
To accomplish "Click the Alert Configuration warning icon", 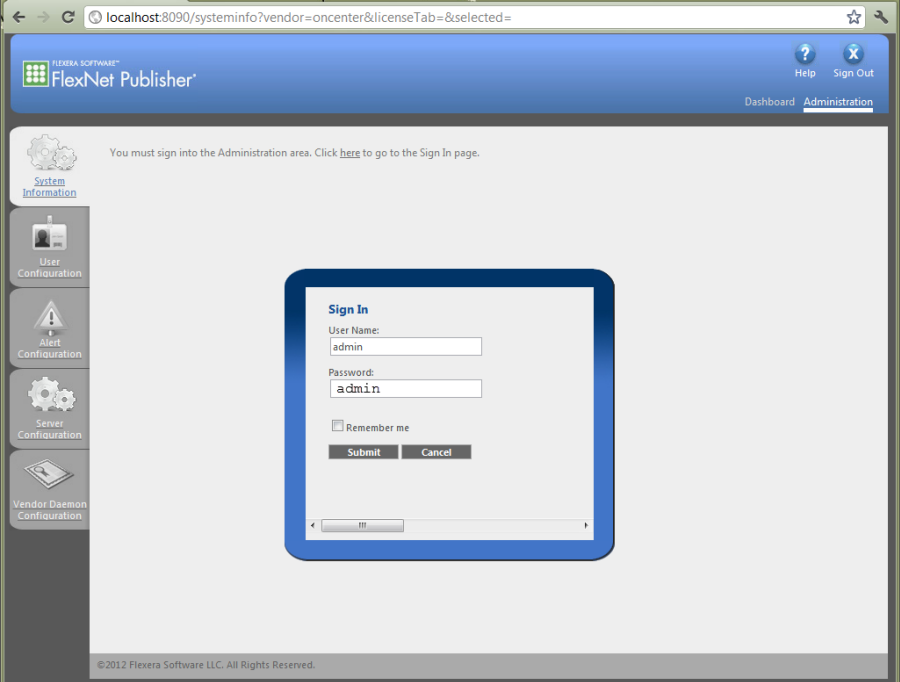I will [x=51, y=317].
